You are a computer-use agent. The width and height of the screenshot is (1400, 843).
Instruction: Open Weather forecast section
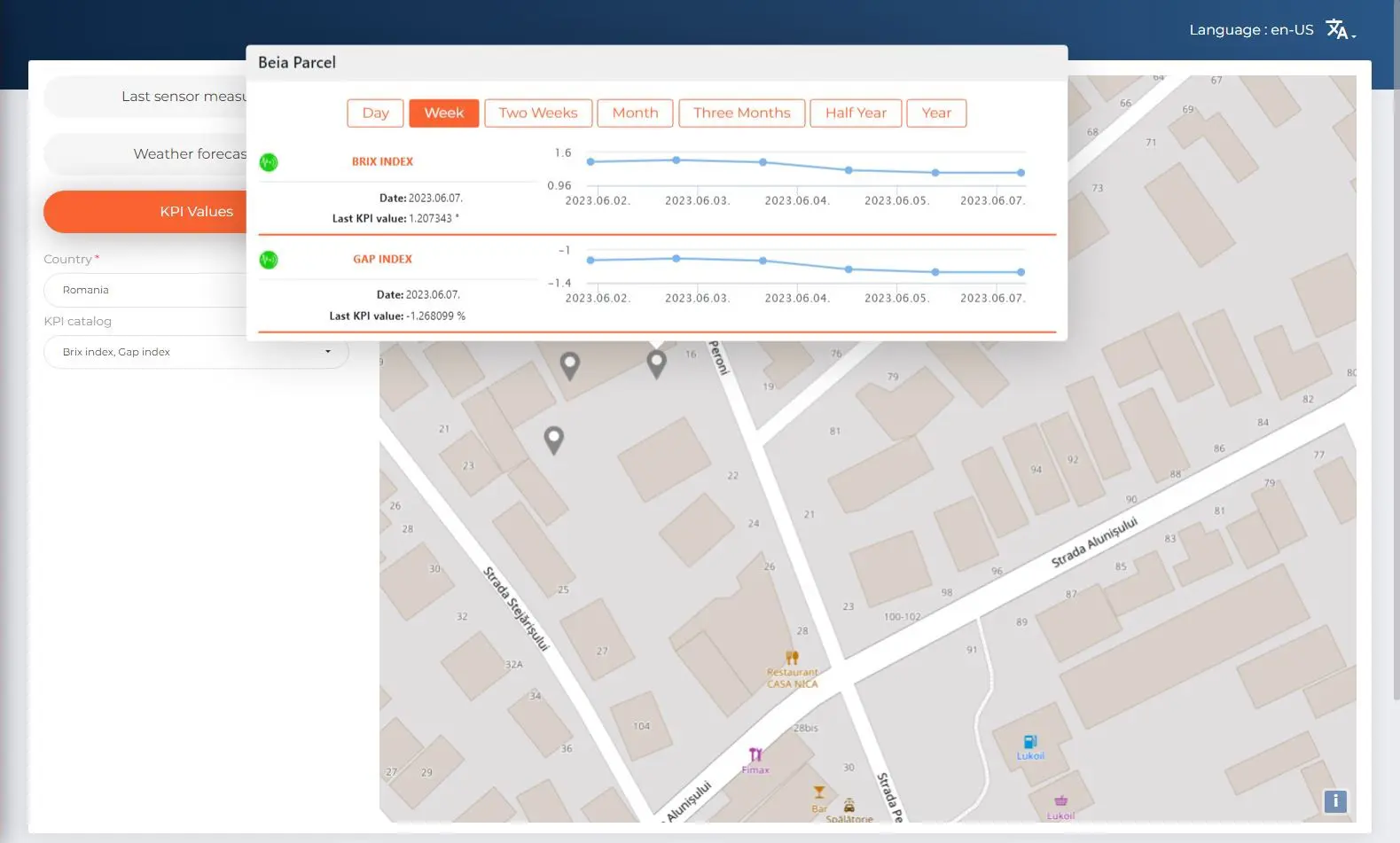click(x=146, y=154)
